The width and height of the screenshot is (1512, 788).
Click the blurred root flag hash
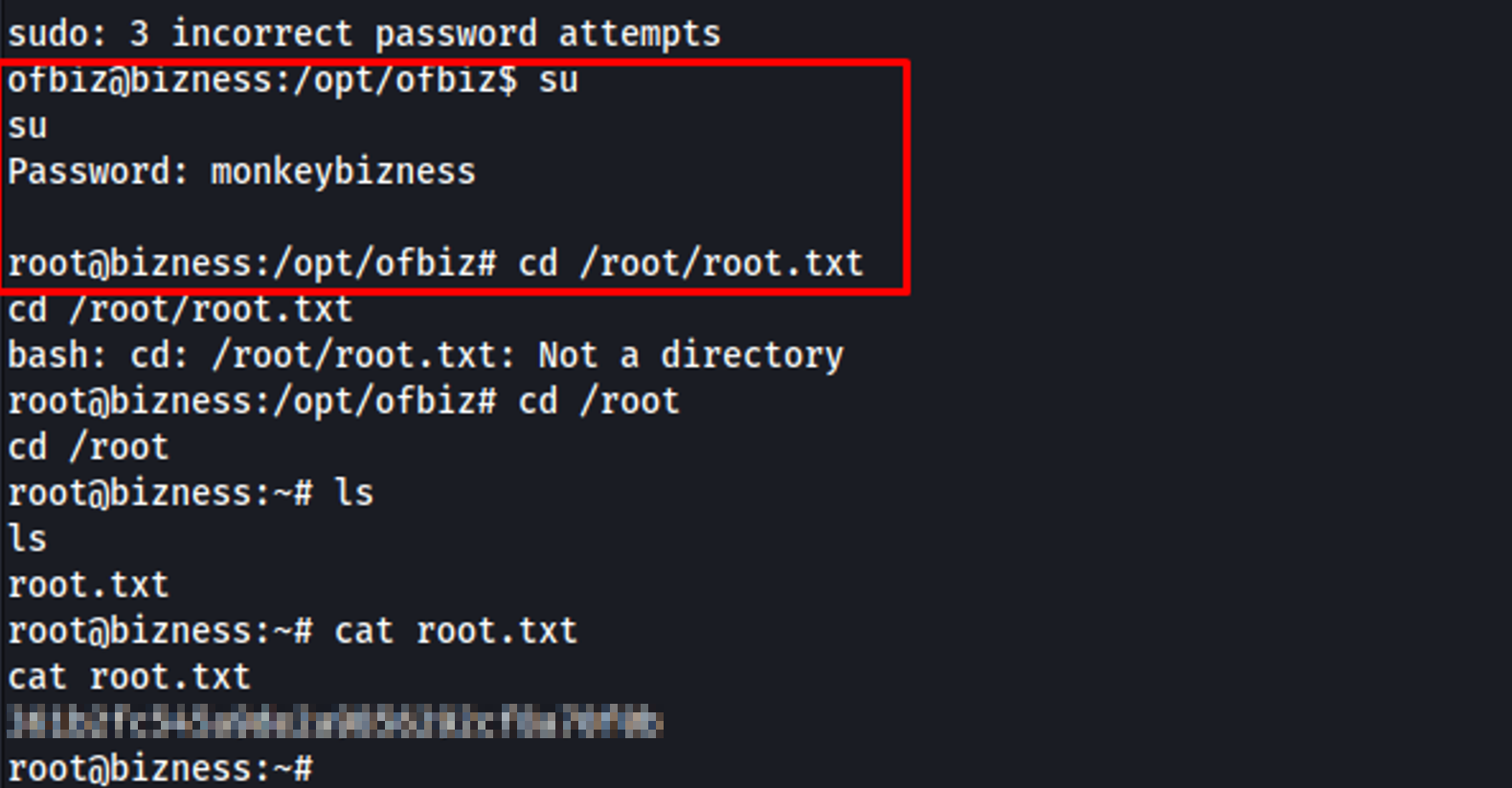pos(333,722)
